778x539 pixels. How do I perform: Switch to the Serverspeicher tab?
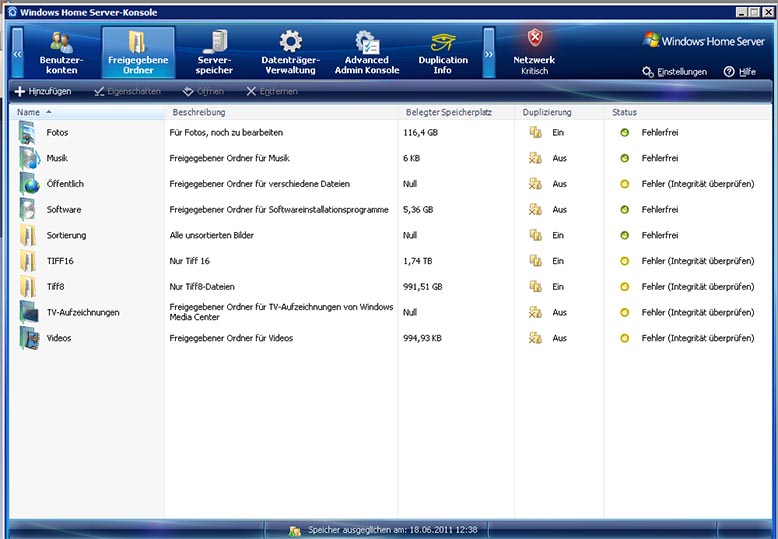coord(214,53)
